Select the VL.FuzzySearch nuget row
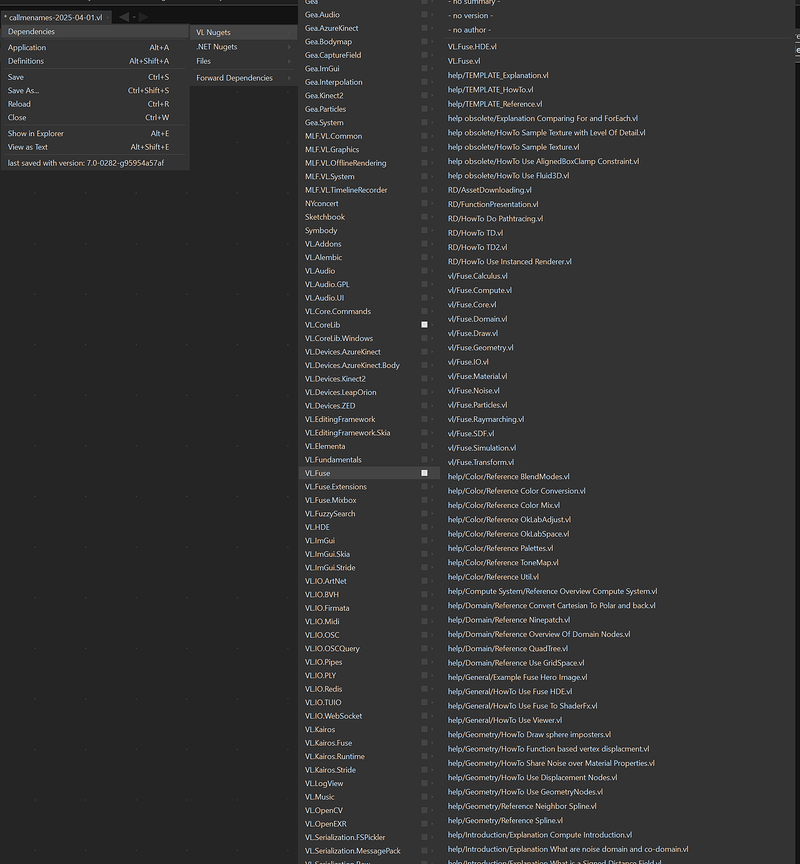 click(369, 514)
